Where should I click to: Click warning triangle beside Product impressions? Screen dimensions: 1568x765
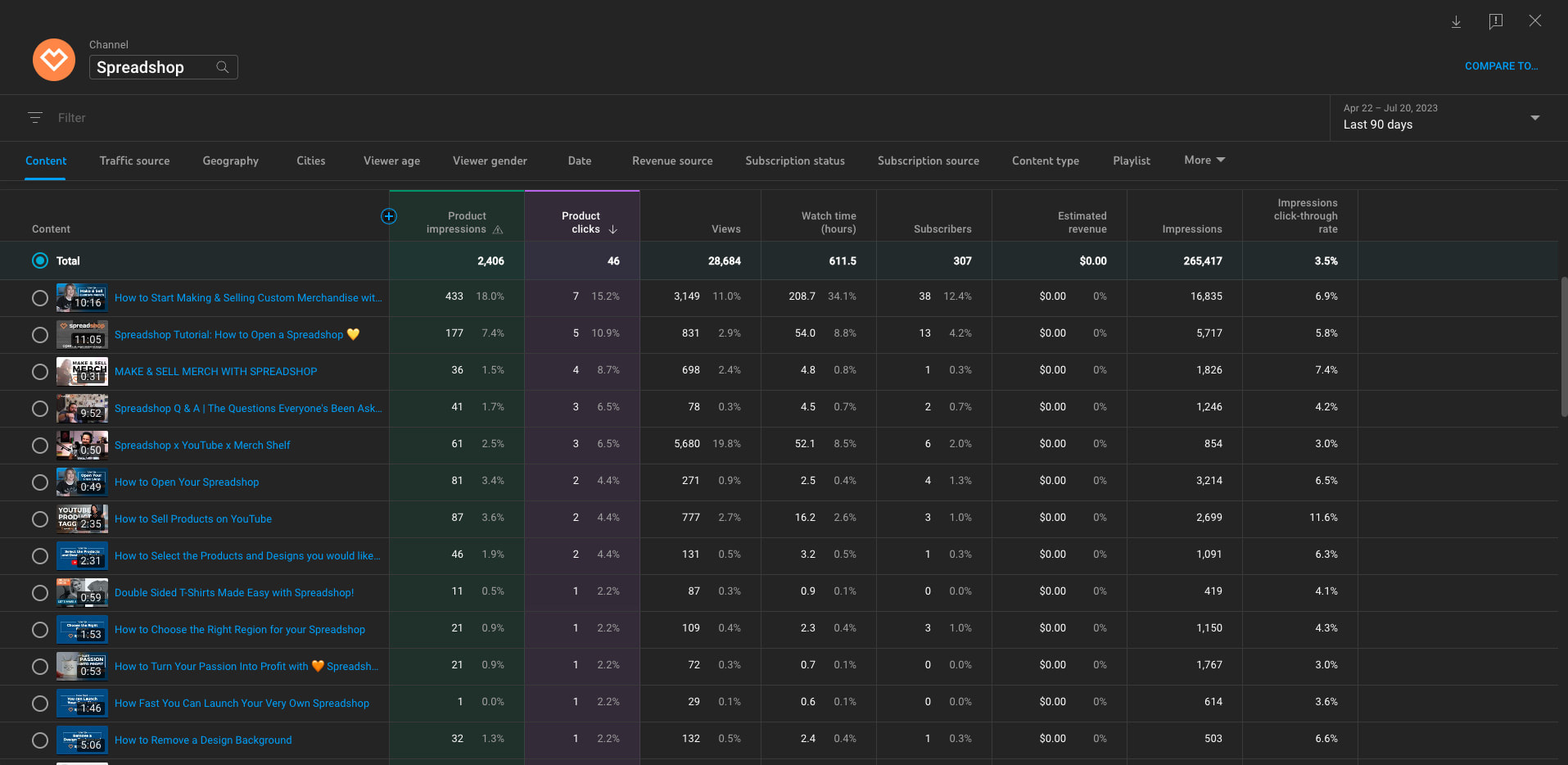498,230
